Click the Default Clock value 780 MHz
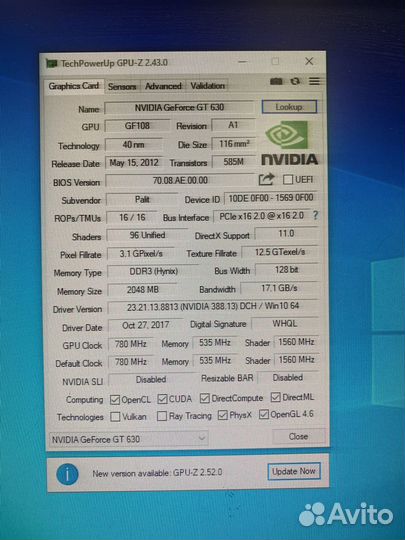 pos(131,362)
